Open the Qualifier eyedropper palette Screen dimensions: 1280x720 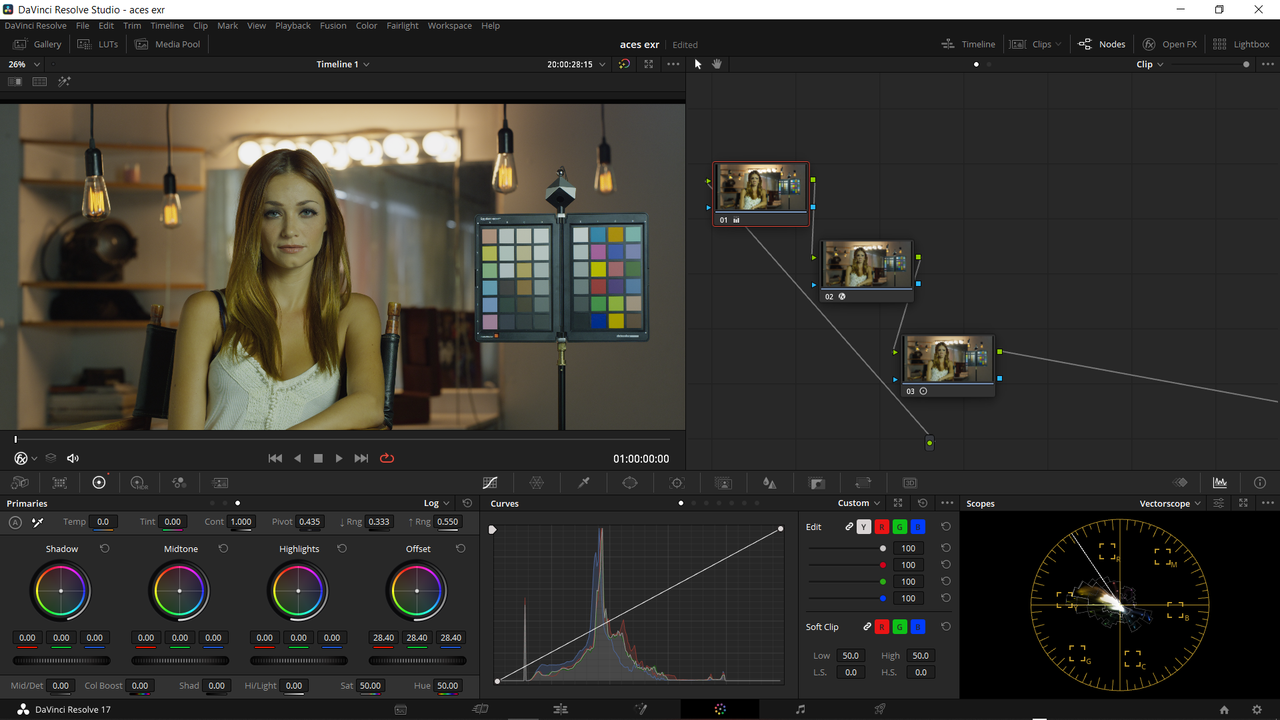[584, 483]
